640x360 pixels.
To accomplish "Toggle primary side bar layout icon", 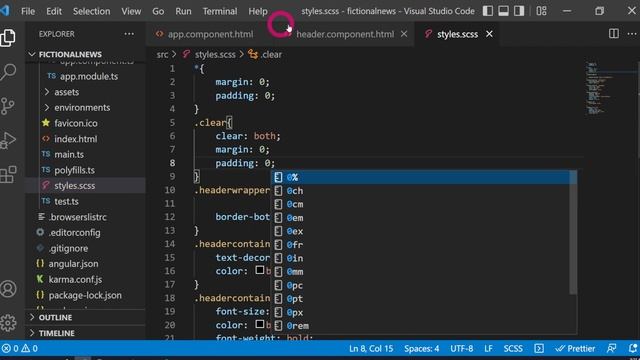I will (x=488, y=11).
